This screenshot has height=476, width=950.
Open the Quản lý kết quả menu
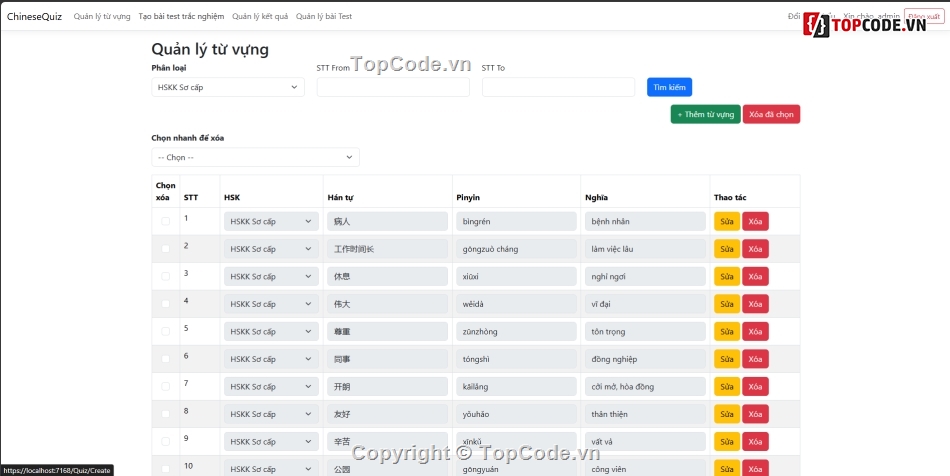tap(260, 16)
